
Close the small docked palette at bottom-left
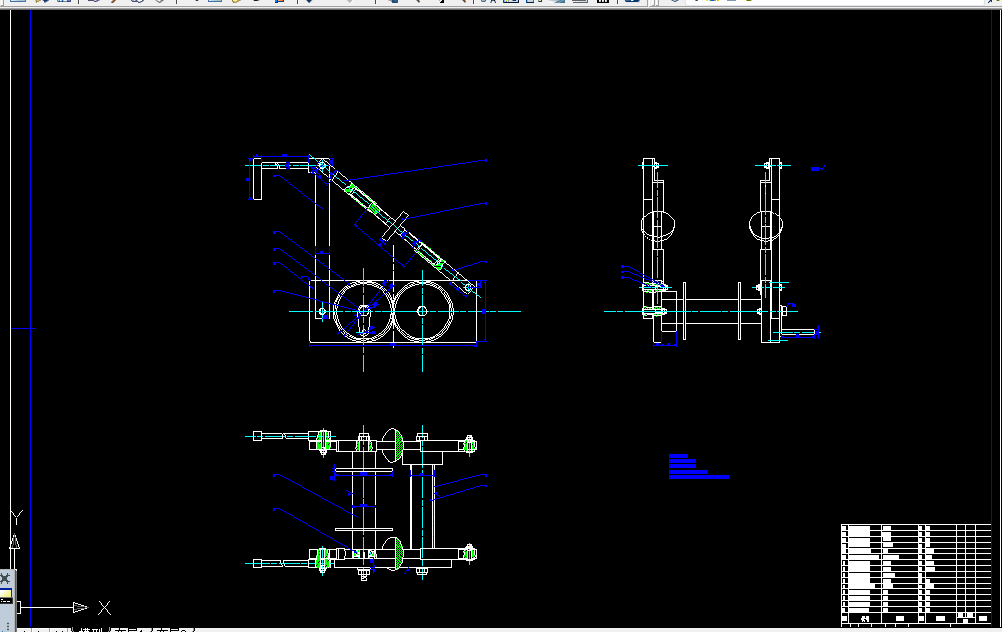[x=5, y=579]
